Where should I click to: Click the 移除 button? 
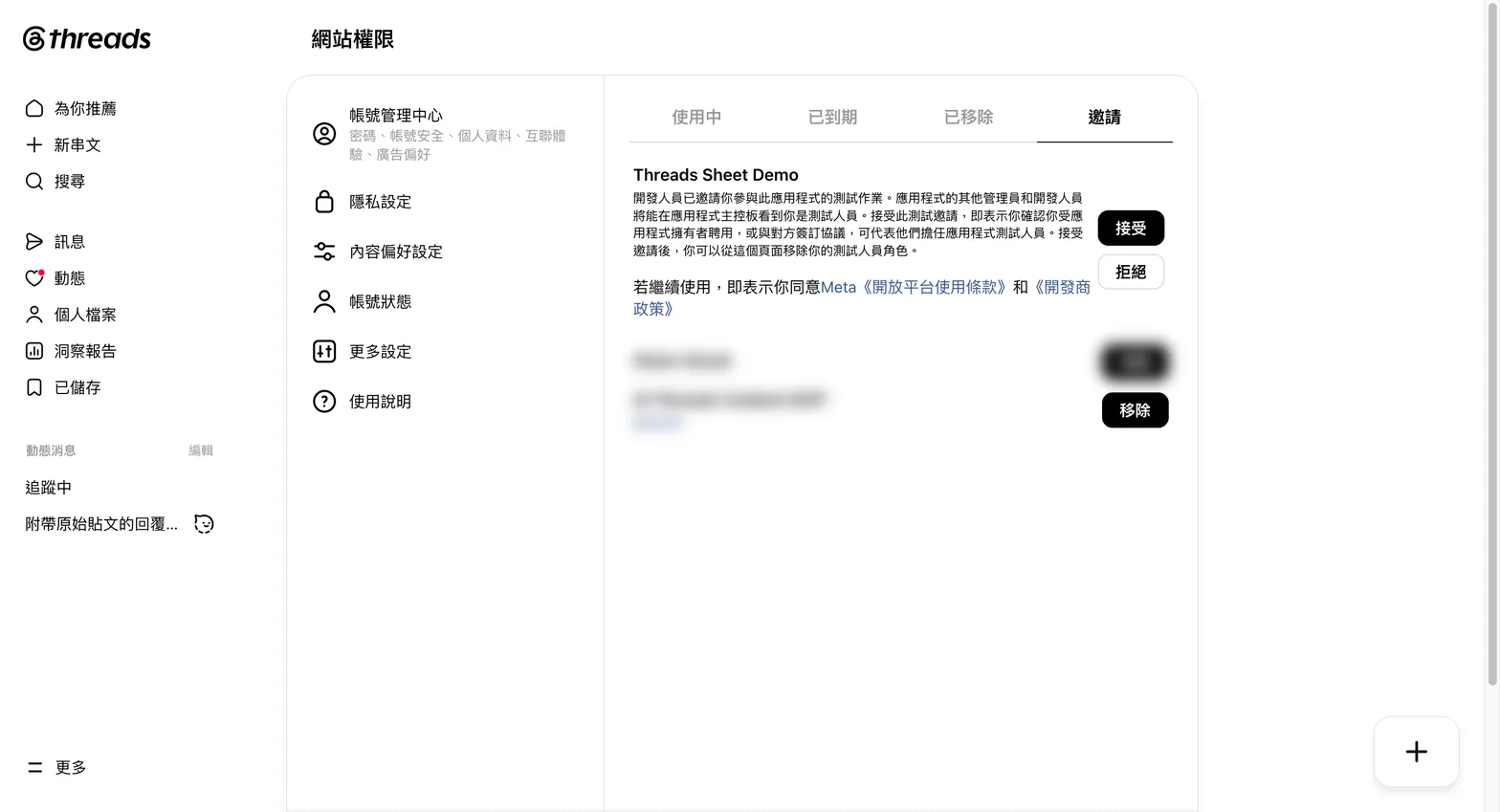pos(1135,409)
